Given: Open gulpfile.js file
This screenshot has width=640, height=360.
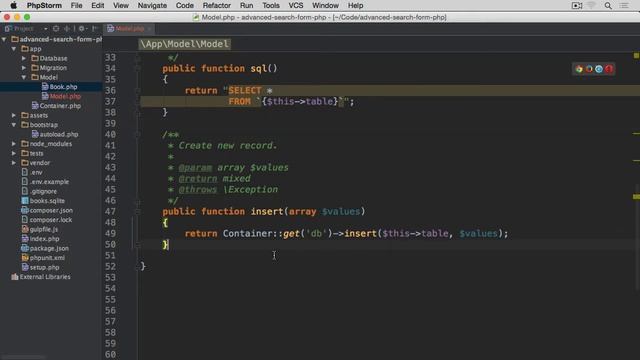Looking at the screenshot, I should coord(40,229).
